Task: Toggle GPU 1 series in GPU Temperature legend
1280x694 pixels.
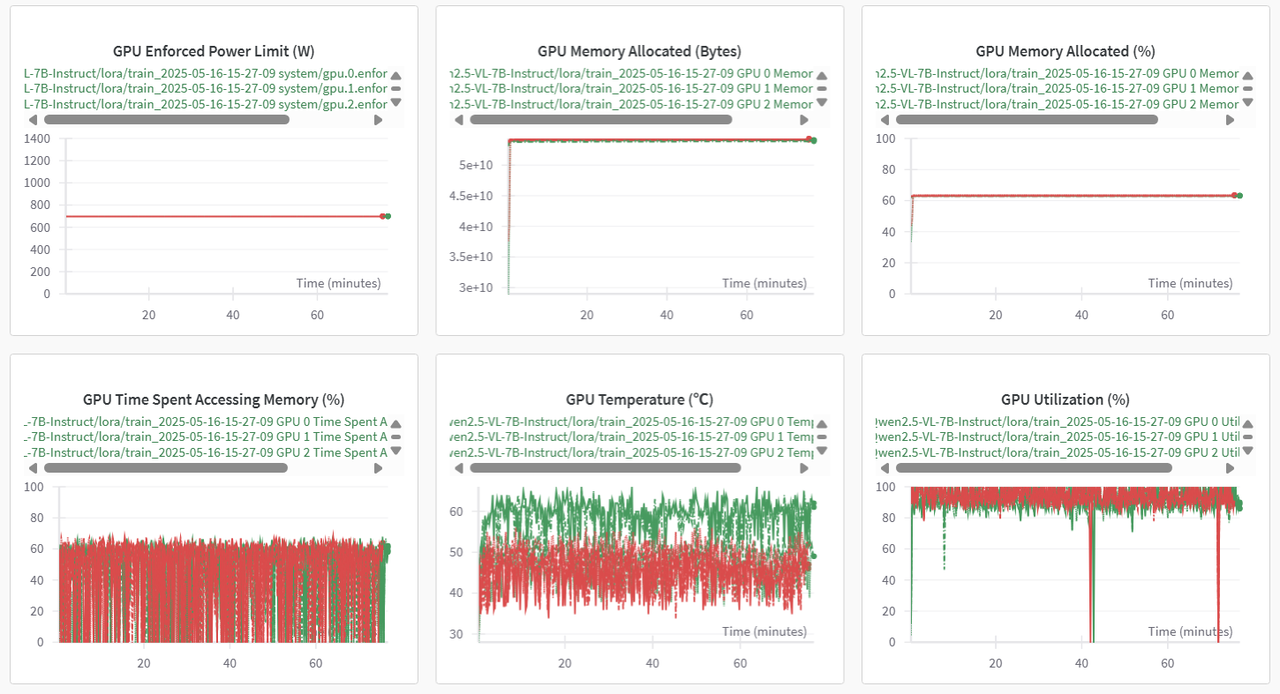Action: [632, 437]
